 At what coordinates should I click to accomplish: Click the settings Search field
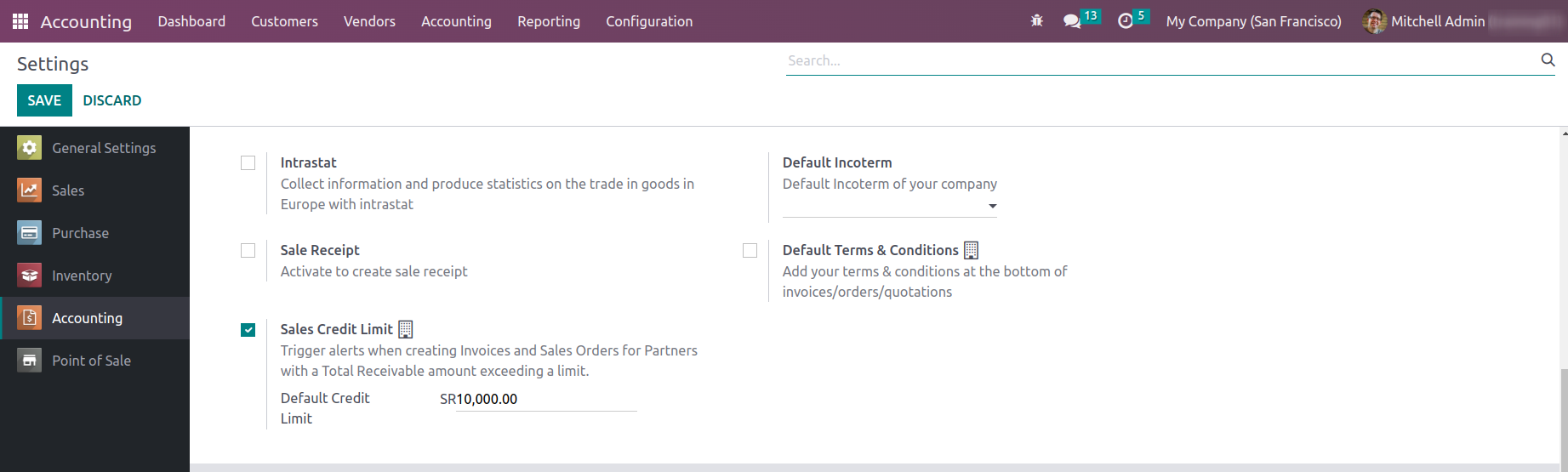tap(1162, 60)
